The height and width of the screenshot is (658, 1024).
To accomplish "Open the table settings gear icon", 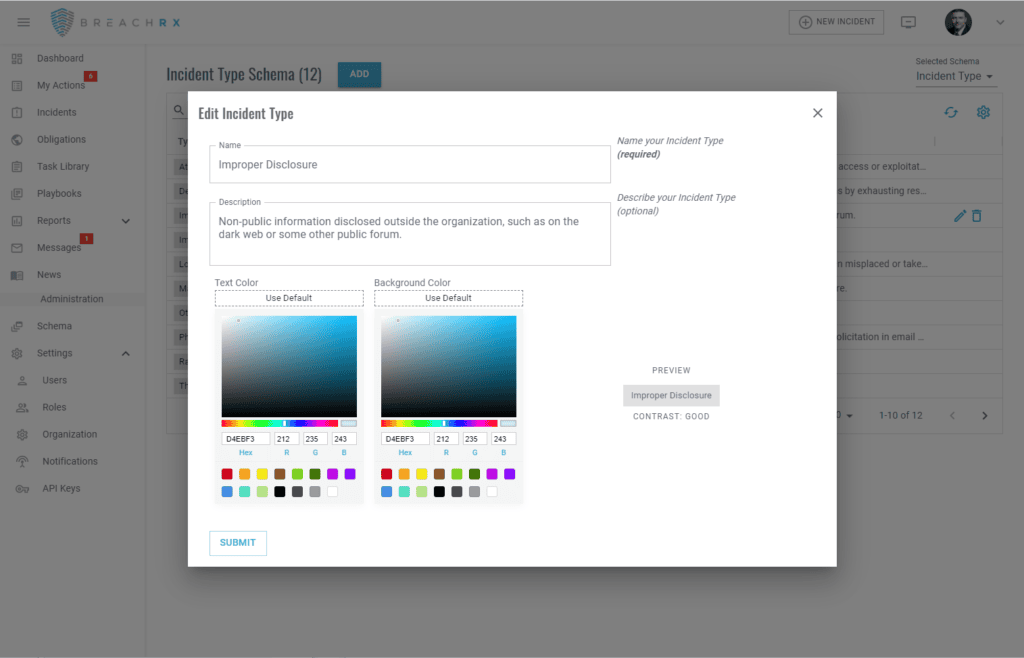I will click(x=982, y=112).
